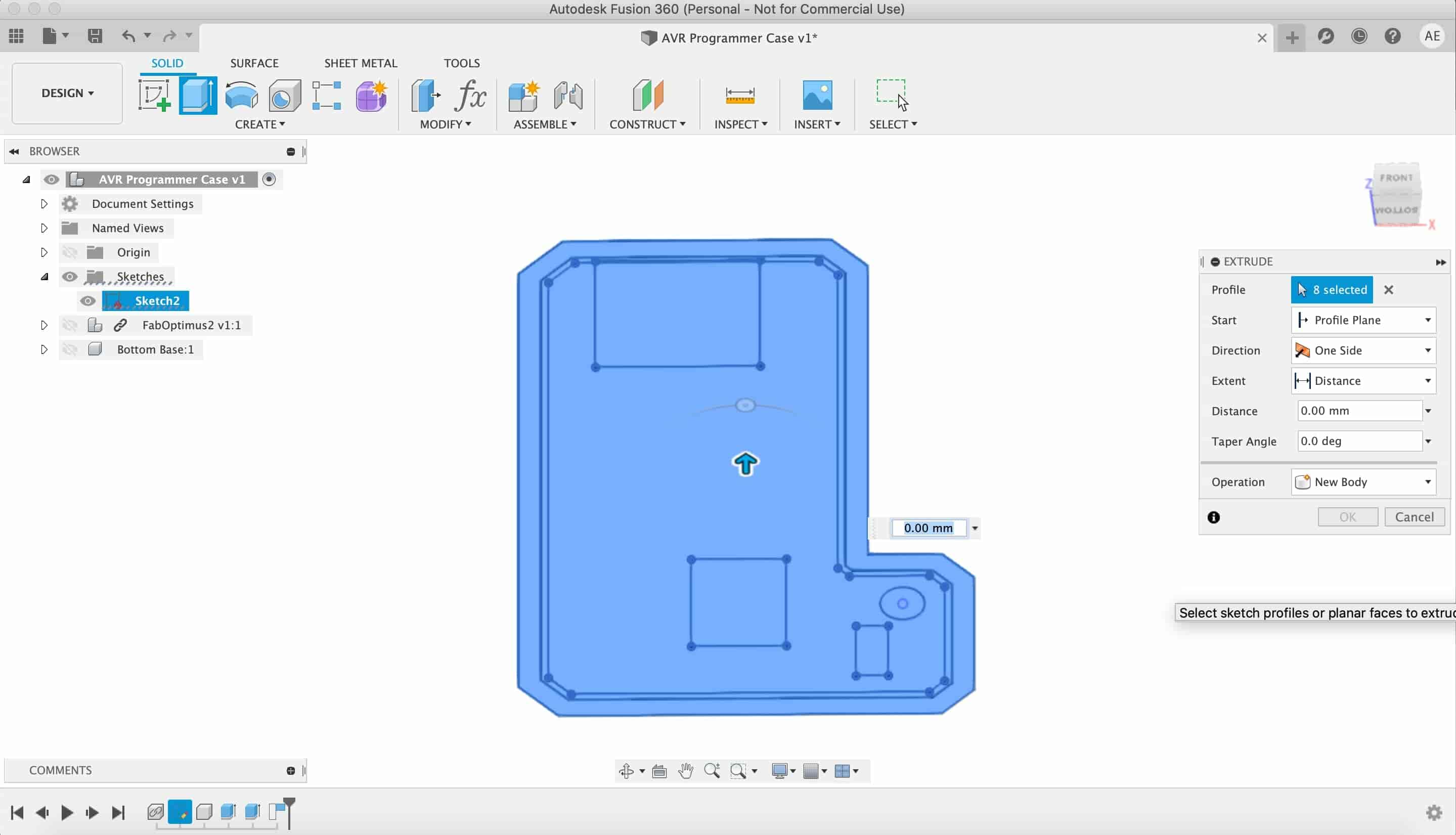Open the Direction One Side dropdown
This screenshot has width=1456, height=835.
click(1363, 350)
